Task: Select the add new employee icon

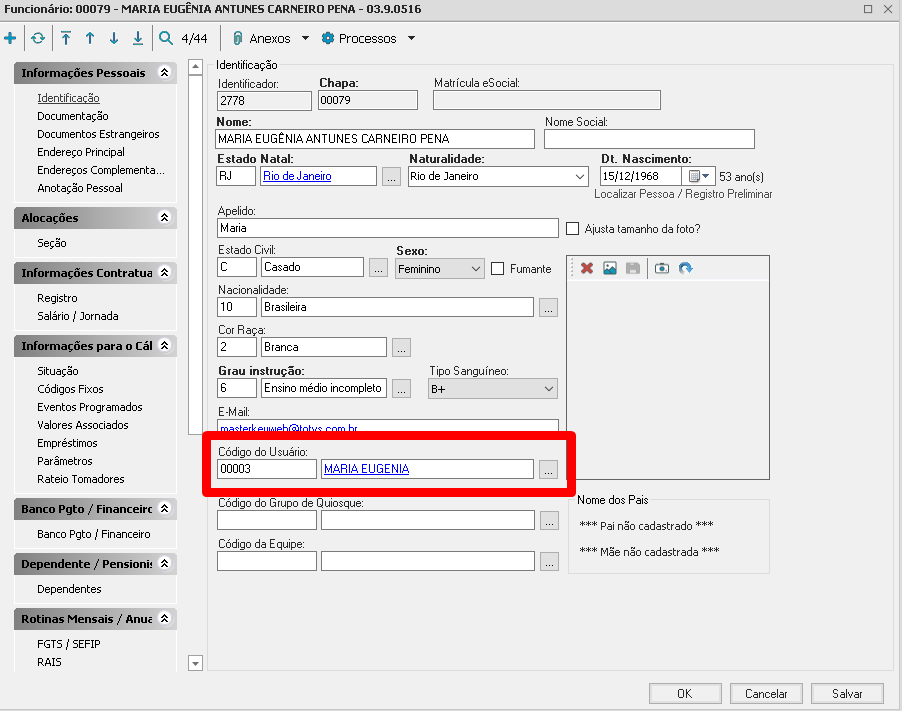Action: coord(12,38)
